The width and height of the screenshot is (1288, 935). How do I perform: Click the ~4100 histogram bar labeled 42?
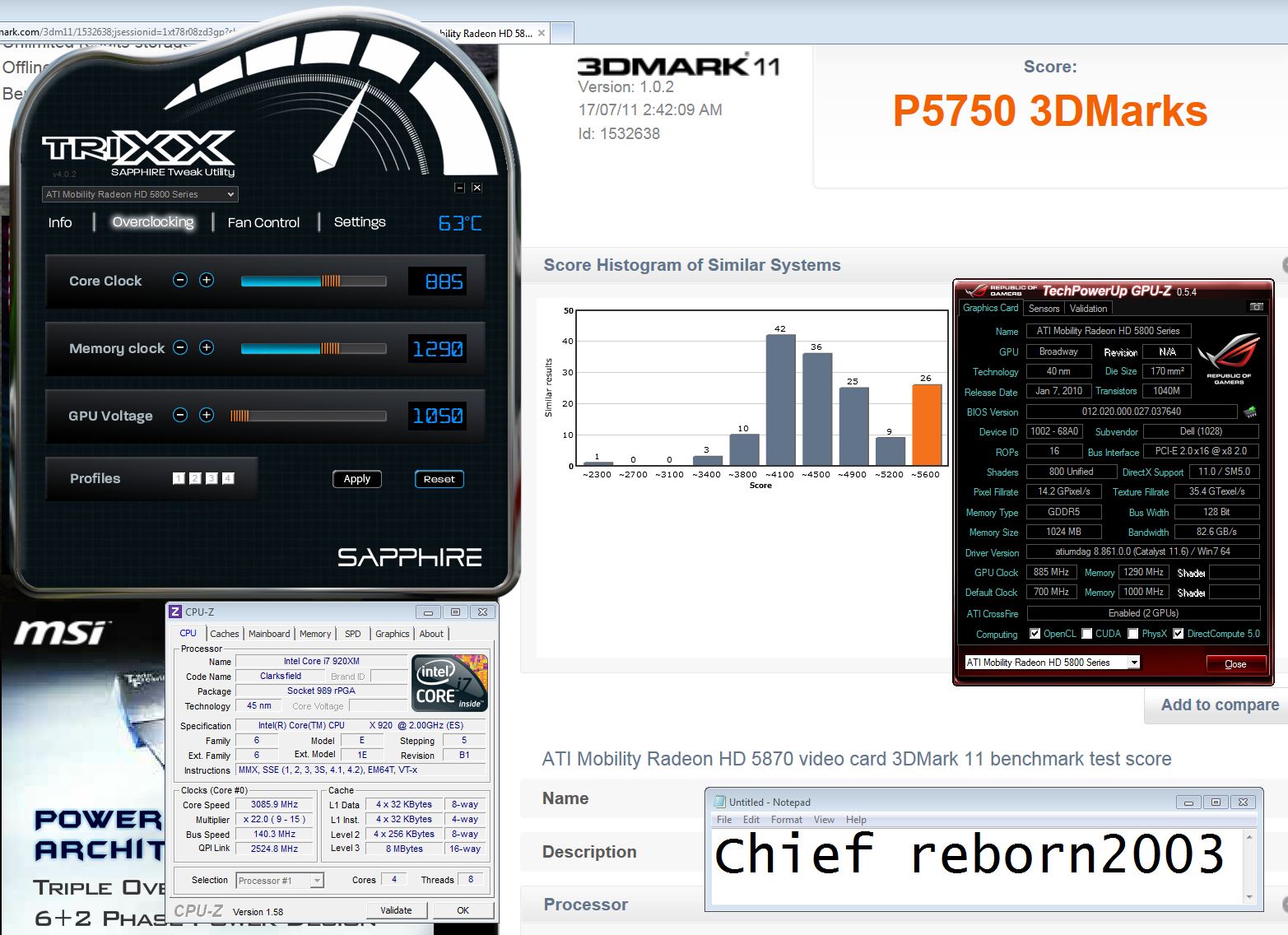780,400
